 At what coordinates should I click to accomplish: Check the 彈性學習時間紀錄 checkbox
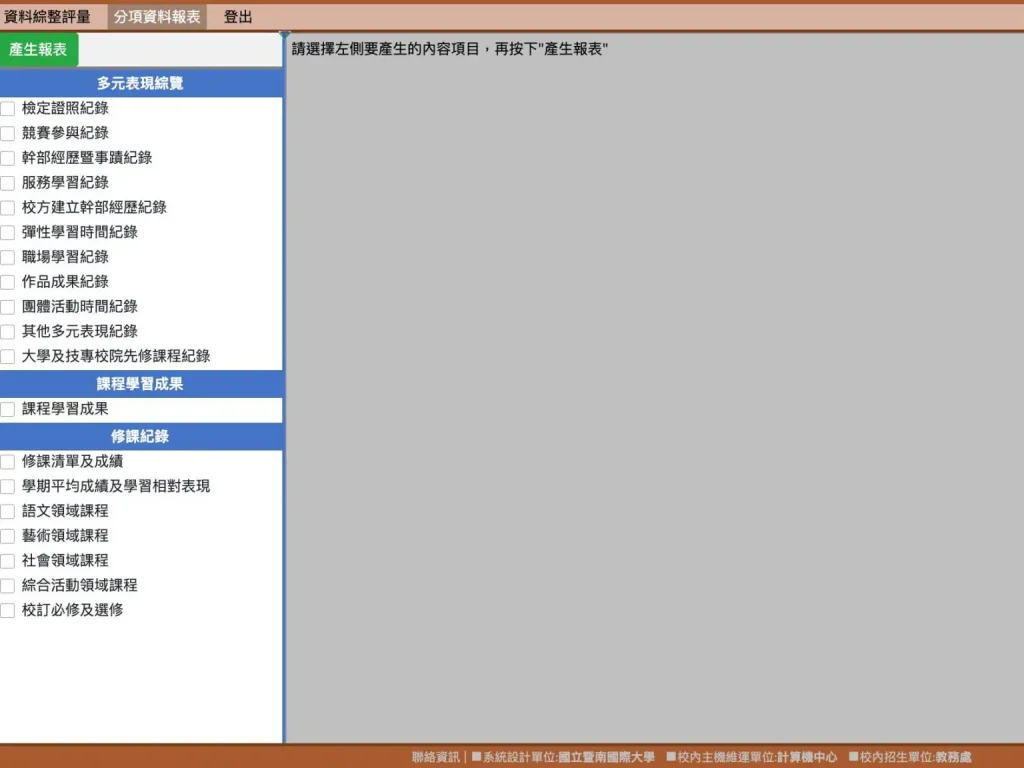8,232
